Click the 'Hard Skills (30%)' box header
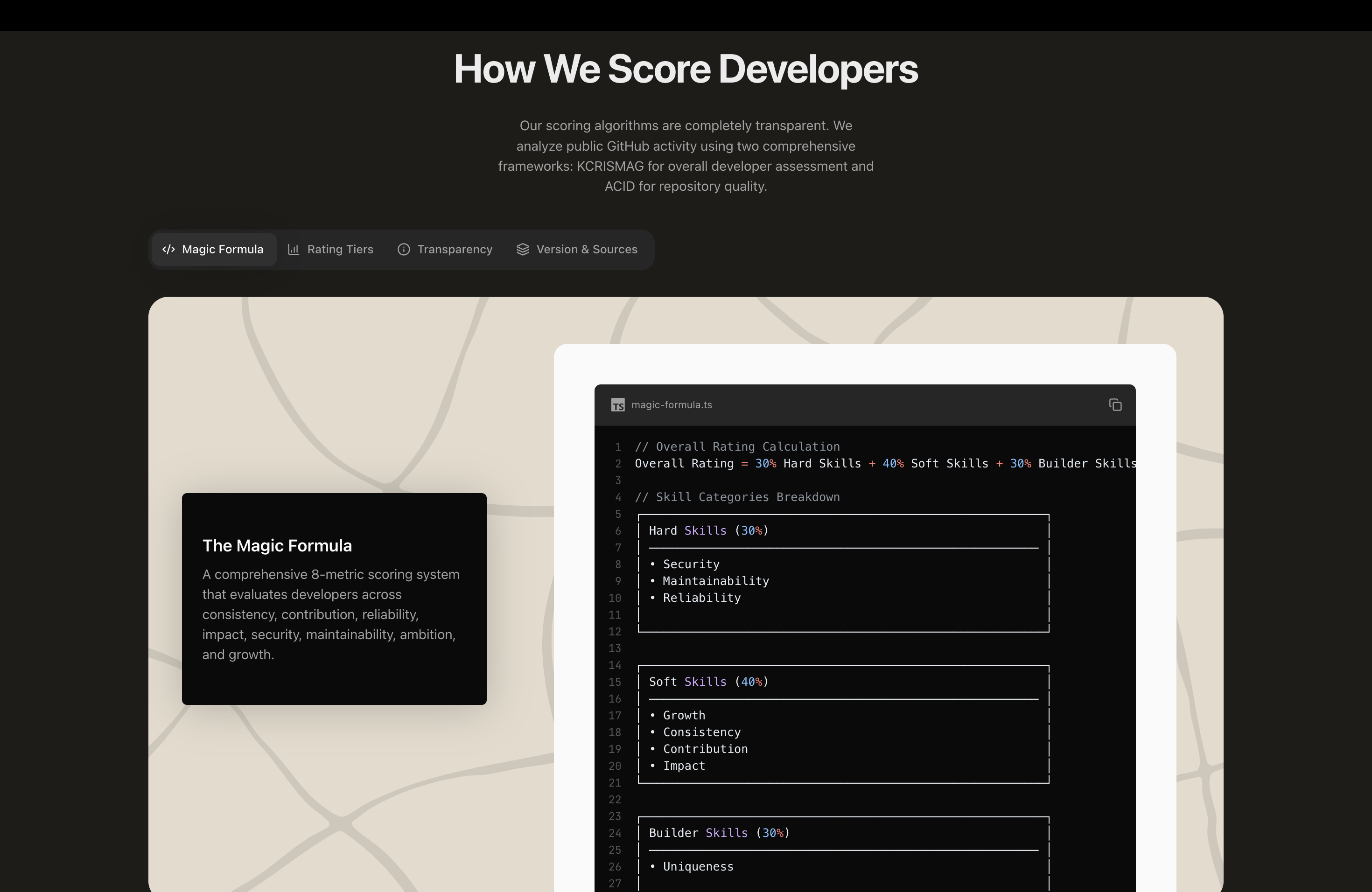Image resolution: width=1372 pixels, height=892 pixels. (708, 531)
